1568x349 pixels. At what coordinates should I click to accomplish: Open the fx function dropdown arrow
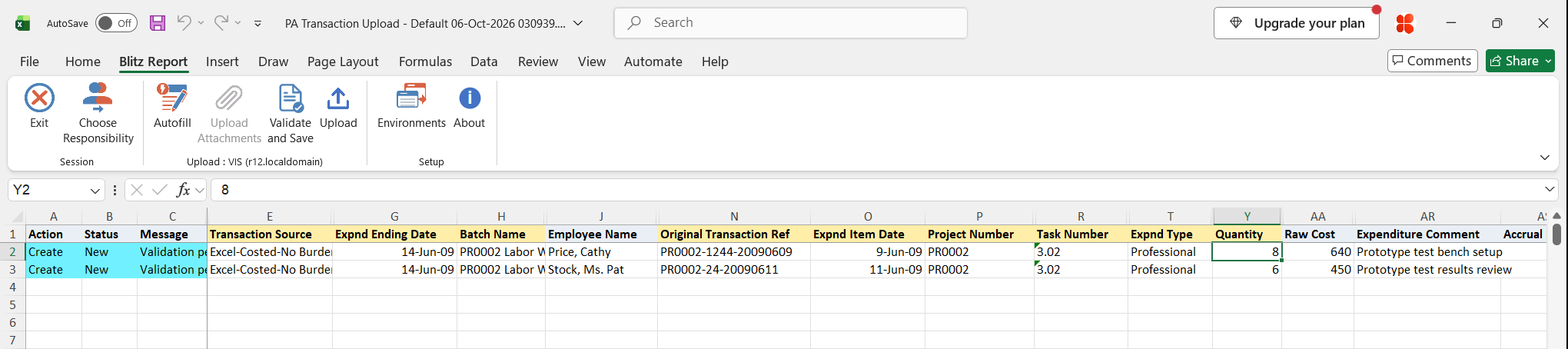pos(200,190)
